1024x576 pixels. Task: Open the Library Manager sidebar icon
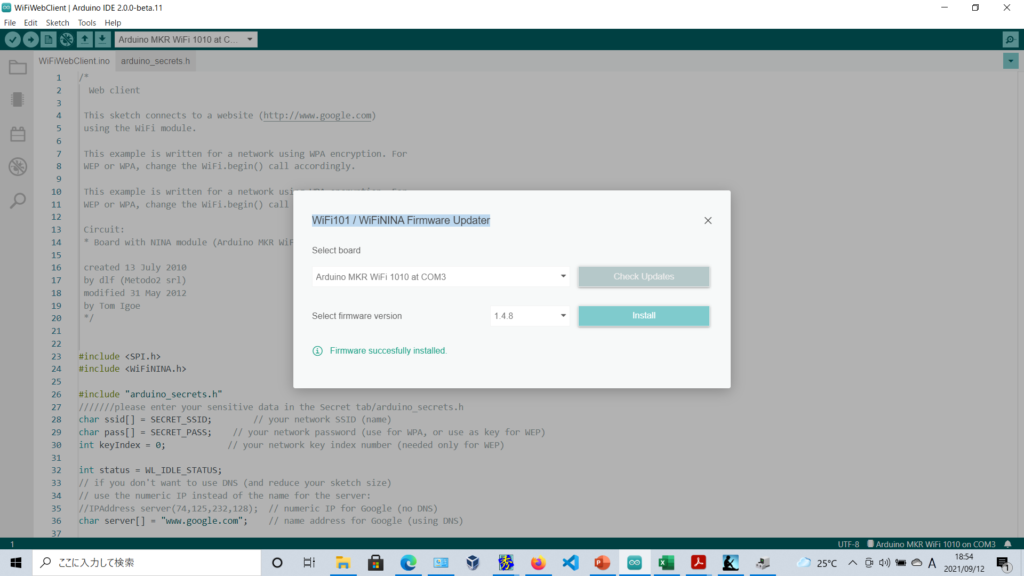18,134
